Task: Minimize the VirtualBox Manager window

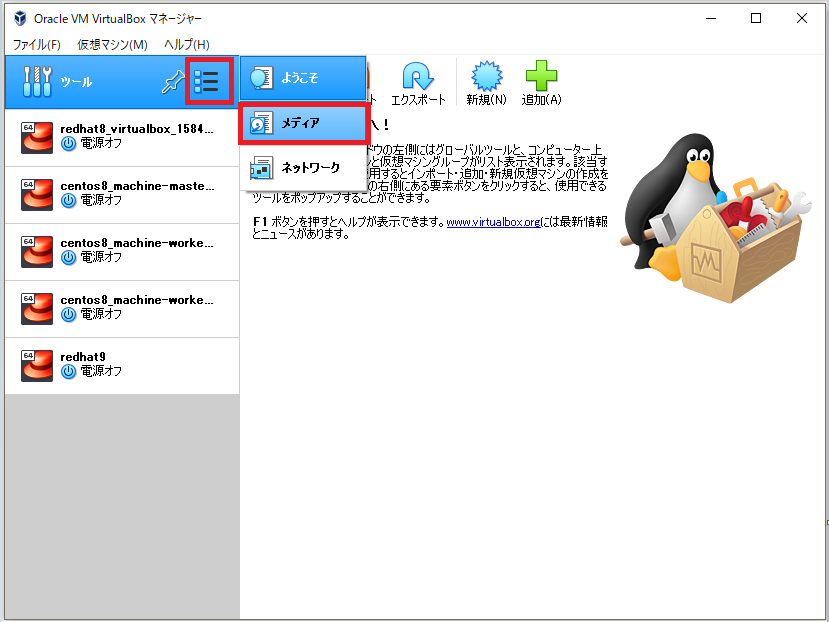Action: point(711,18)
